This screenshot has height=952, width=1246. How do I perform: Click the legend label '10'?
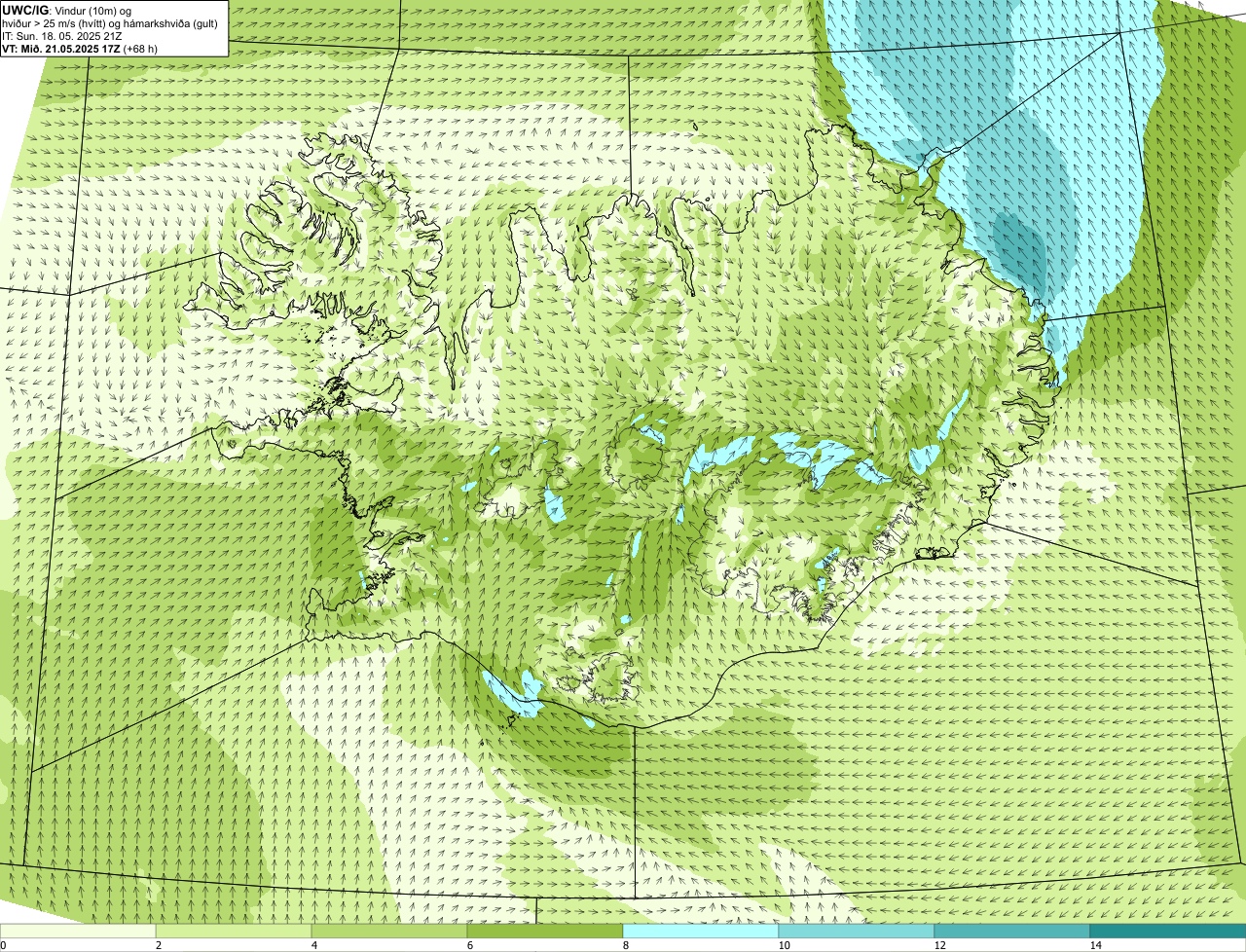784,945
